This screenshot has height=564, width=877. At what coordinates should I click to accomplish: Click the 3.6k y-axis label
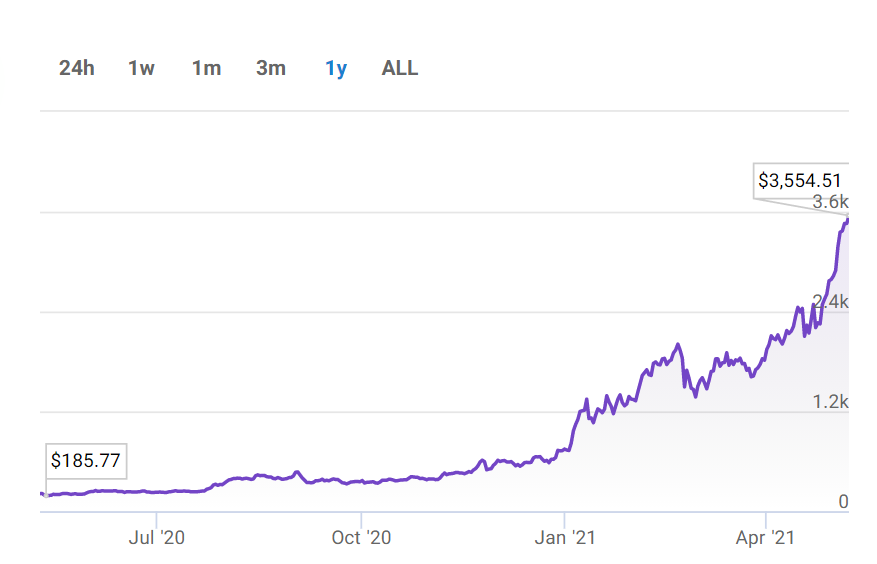830,202
